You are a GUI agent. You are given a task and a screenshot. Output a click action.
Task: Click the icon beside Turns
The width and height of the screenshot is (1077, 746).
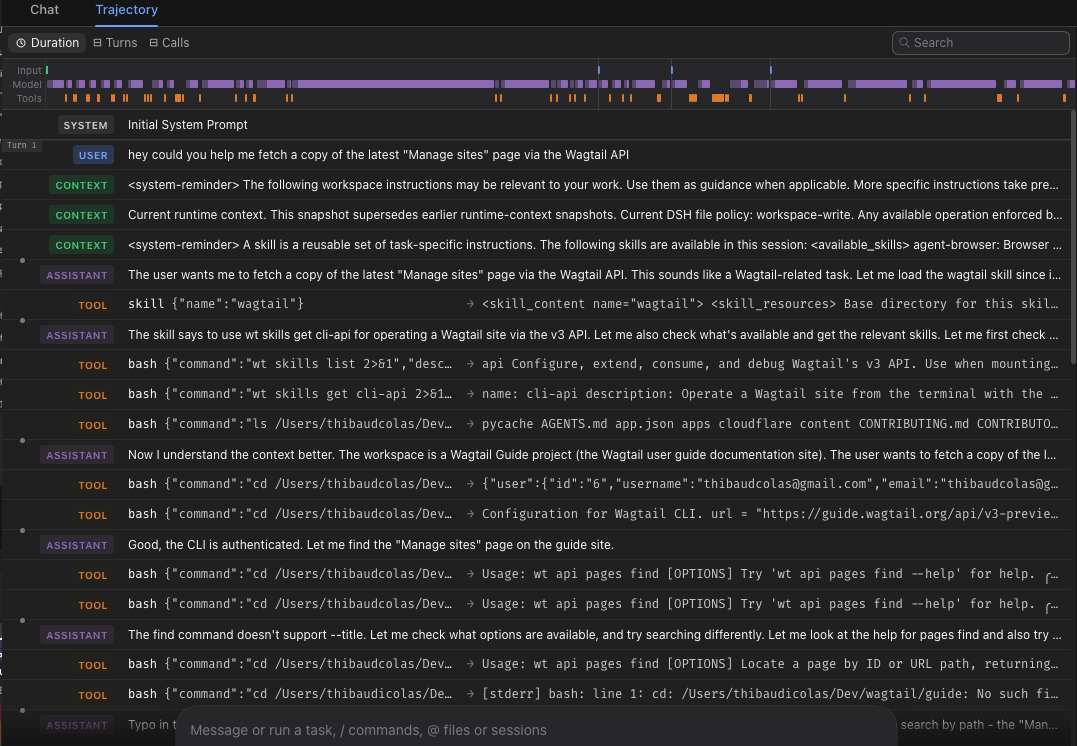(x=98, y=43)
